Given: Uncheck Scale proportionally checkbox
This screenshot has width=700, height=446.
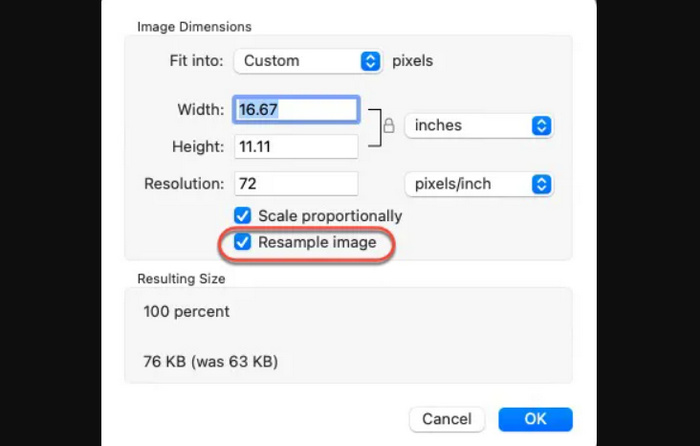Looking at the screenshot, I should 242,216.
